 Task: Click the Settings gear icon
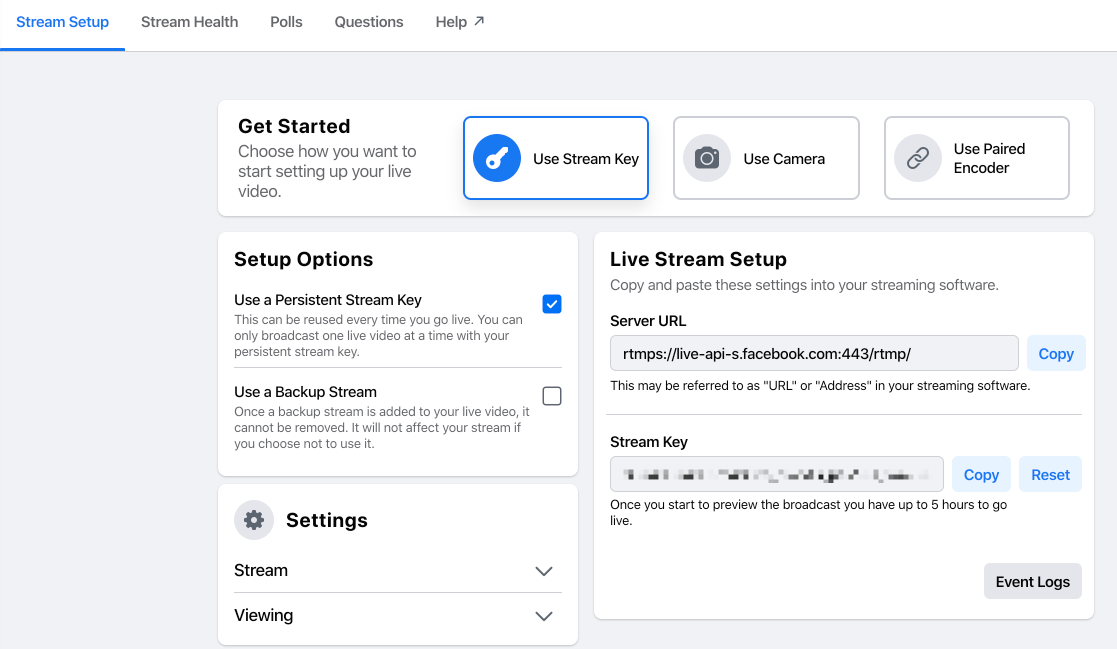pos(254,520)
